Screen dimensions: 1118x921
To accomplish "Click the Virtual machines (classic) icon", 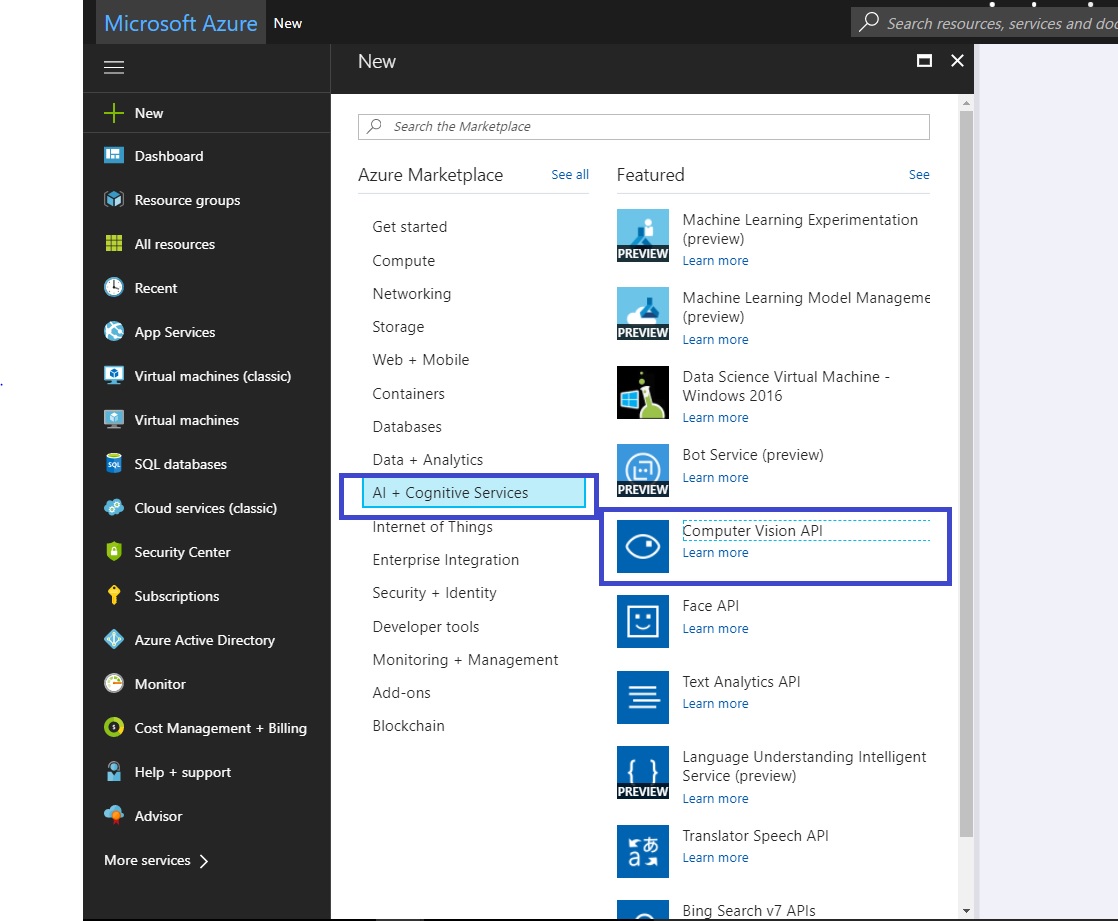I will pyautogui.click(x=113, y=376).
